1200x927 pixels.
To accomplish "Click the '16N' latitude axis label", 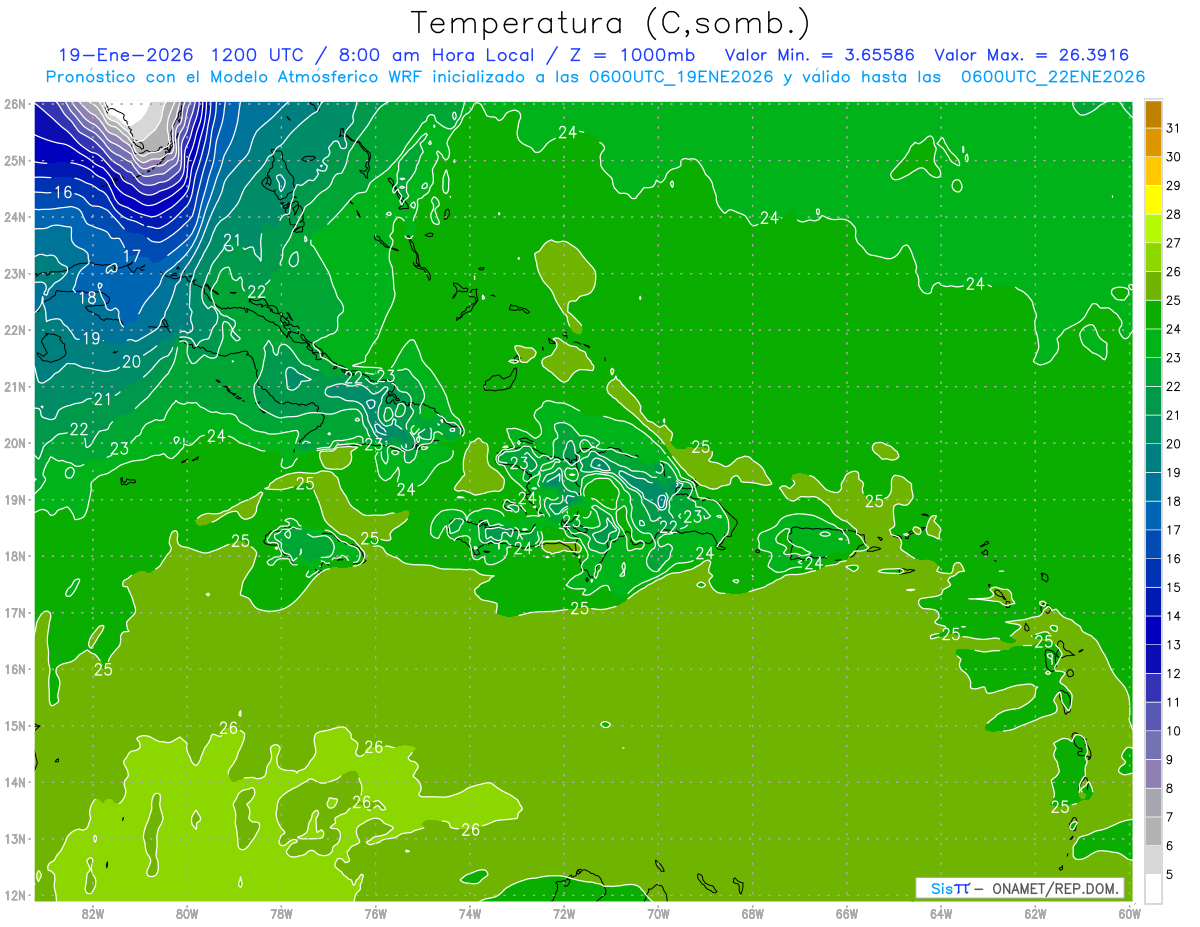I will tap(14, 669).
